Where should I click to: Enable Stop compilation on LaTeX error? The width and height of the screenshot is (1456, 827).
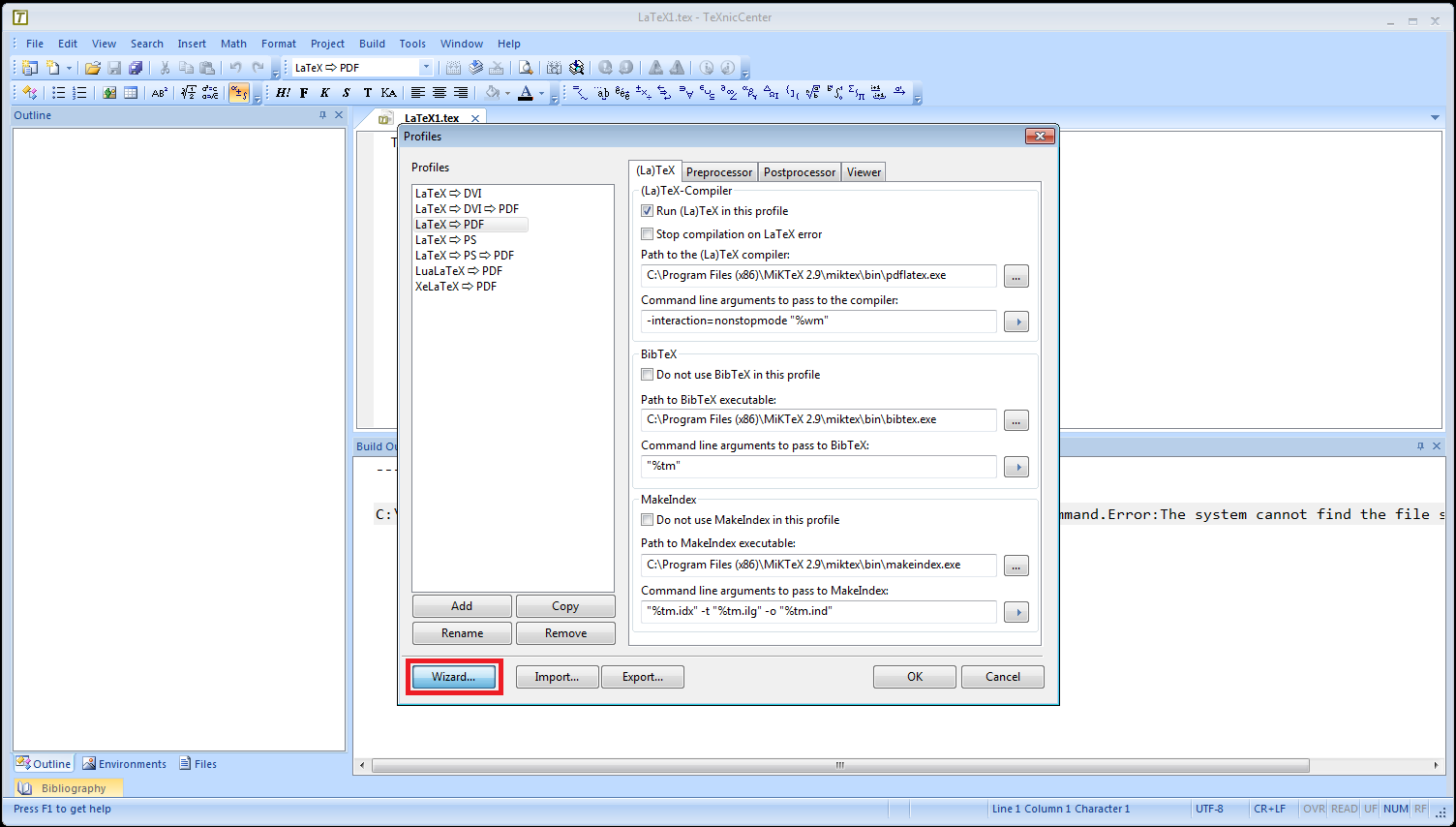click(x=648, y=234)
